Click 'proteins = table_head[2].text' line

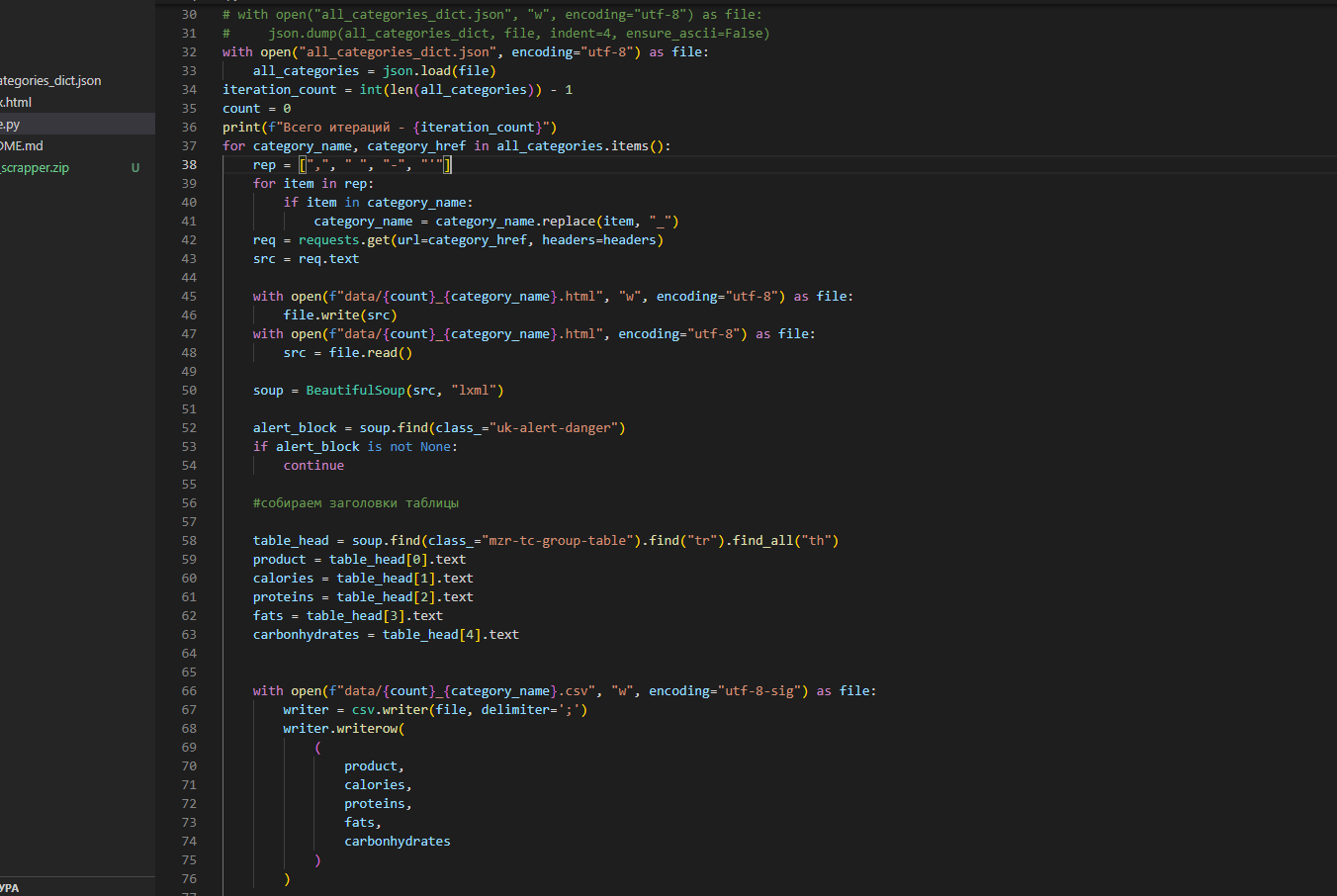coord(364,596)
